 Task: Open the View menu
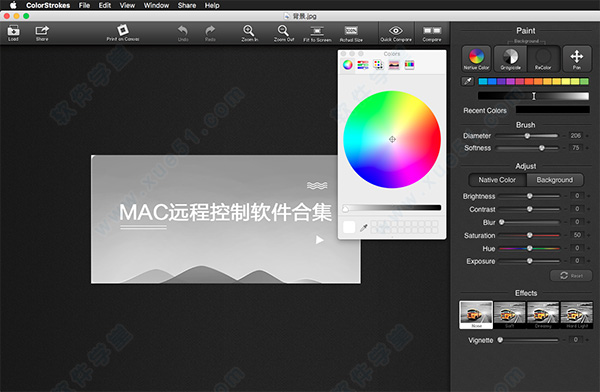point(127,5)
